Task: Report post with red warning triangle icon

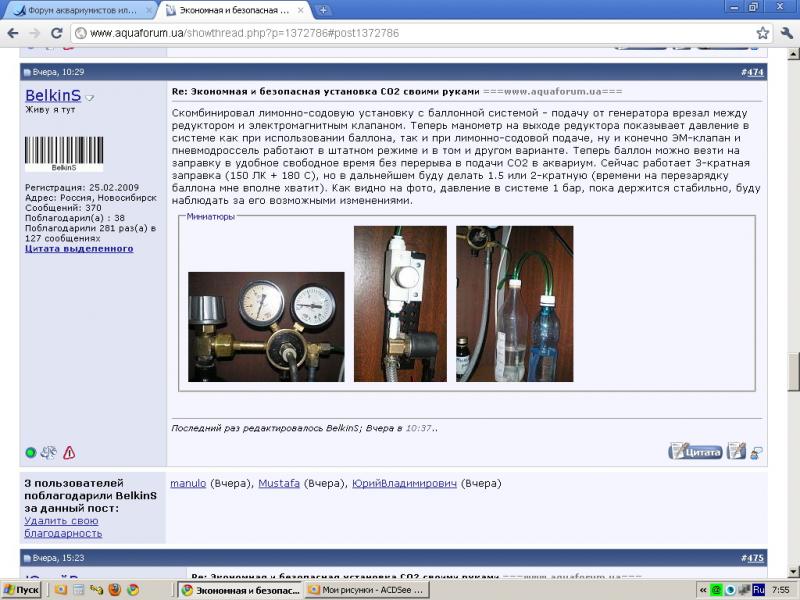Action: click(69, 453)
